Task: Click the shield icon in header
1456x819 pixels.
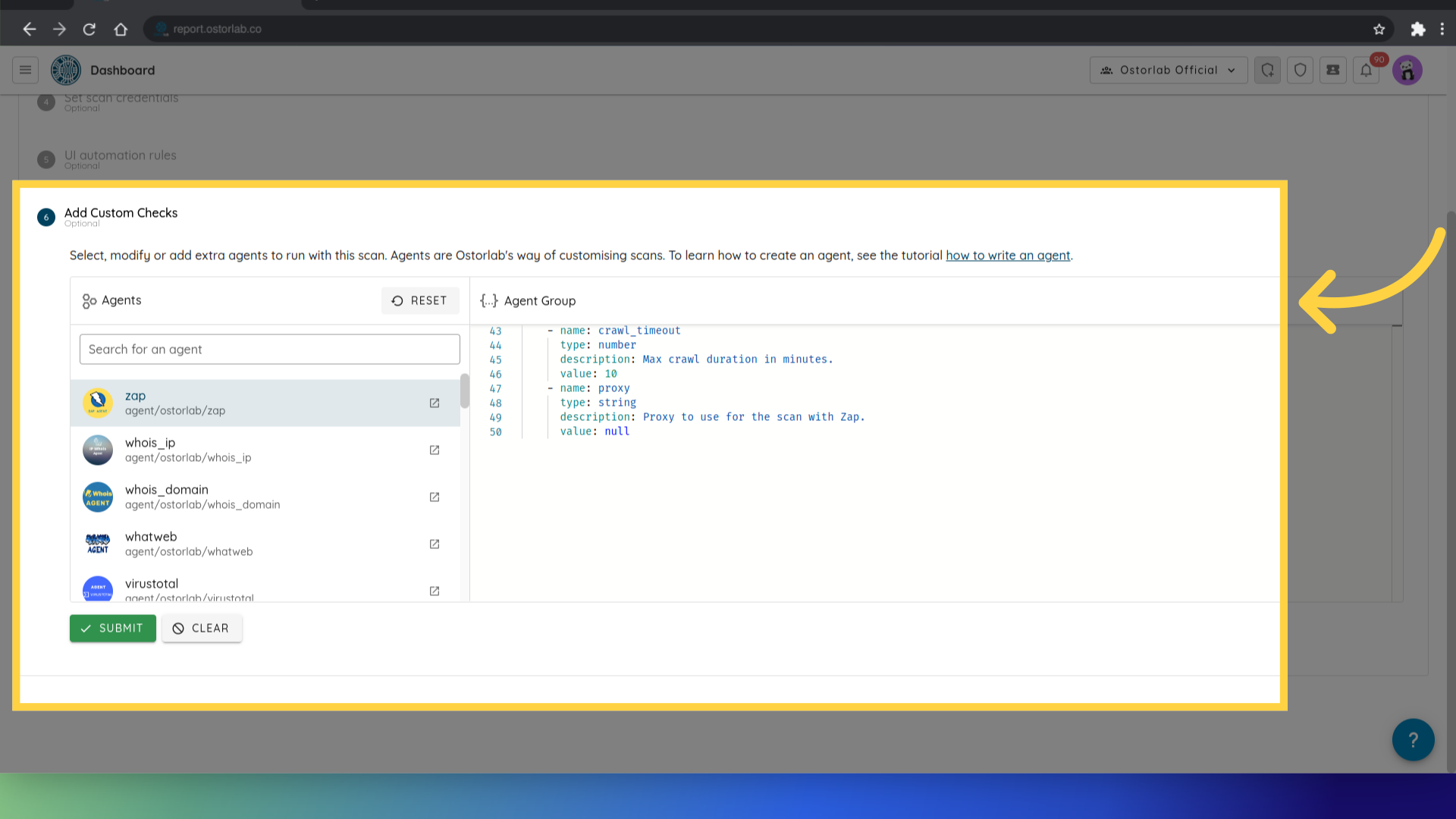Action: 1300,71
